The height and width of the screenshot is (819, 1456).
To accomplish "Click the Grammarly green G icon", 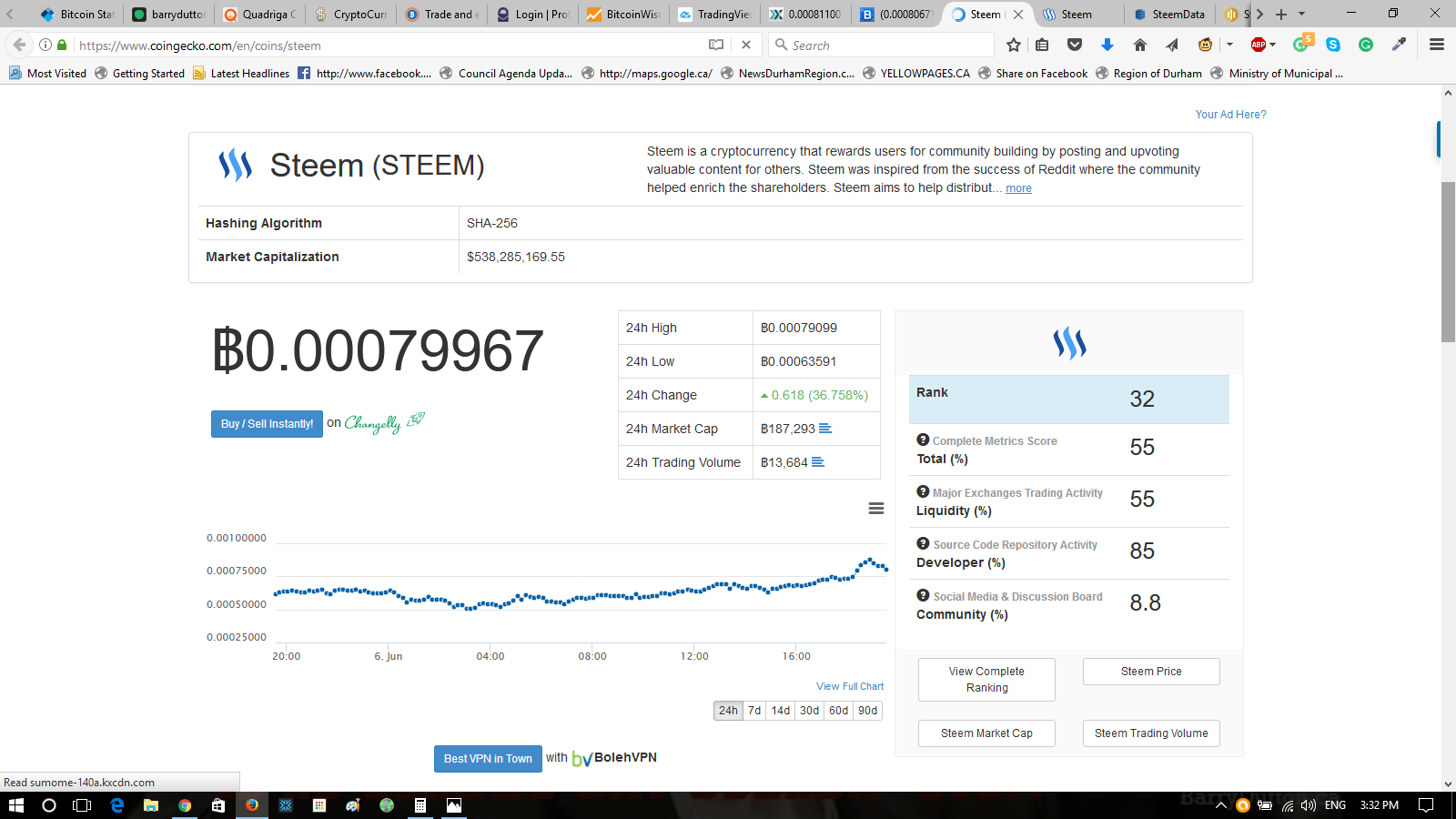I will 1366,45.
